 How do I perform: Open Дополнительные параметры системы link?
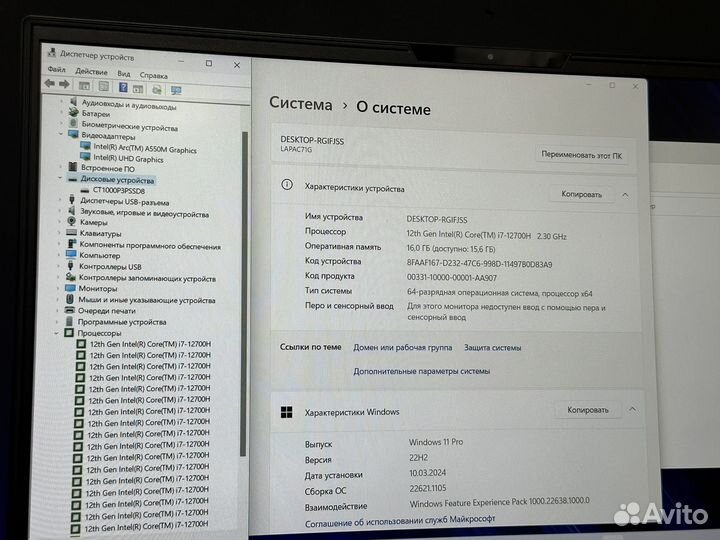(x=422, y=371)
